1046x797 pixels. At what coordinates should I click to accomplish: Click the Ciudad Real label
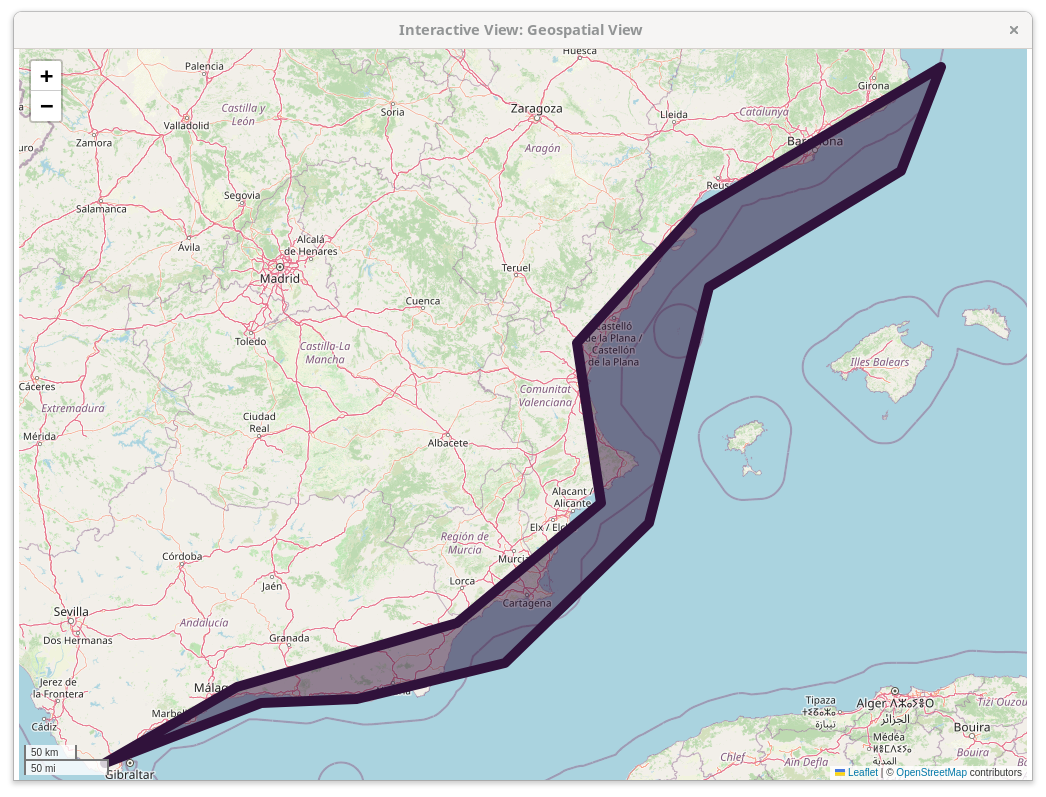[x=259, y=423]
